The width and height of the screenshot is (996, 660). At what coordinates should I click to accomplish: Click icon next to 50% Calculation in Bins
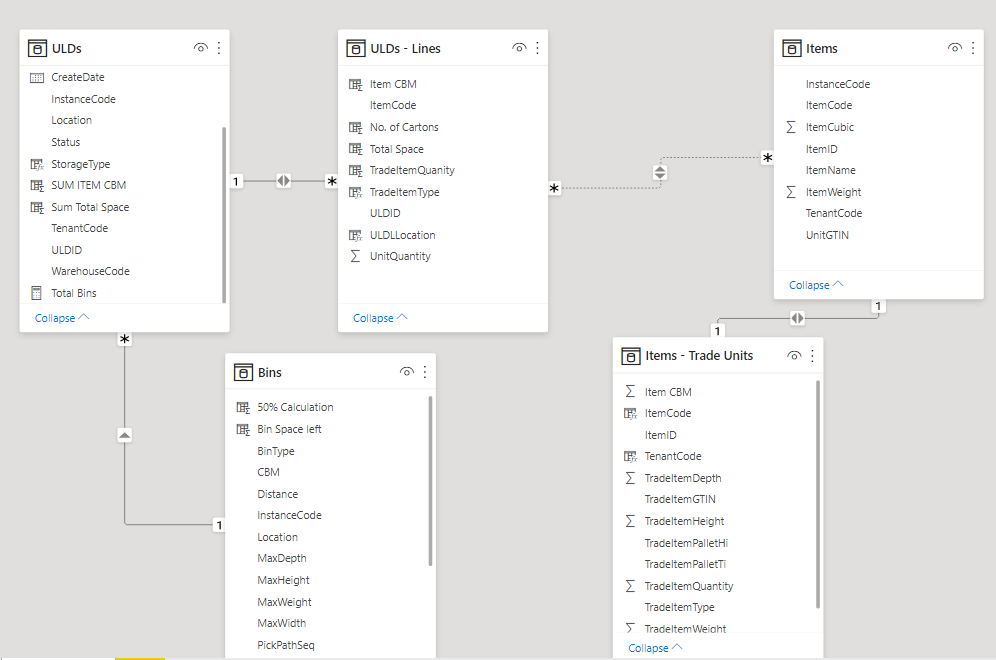pyautogui.click(x=243, y=408)
